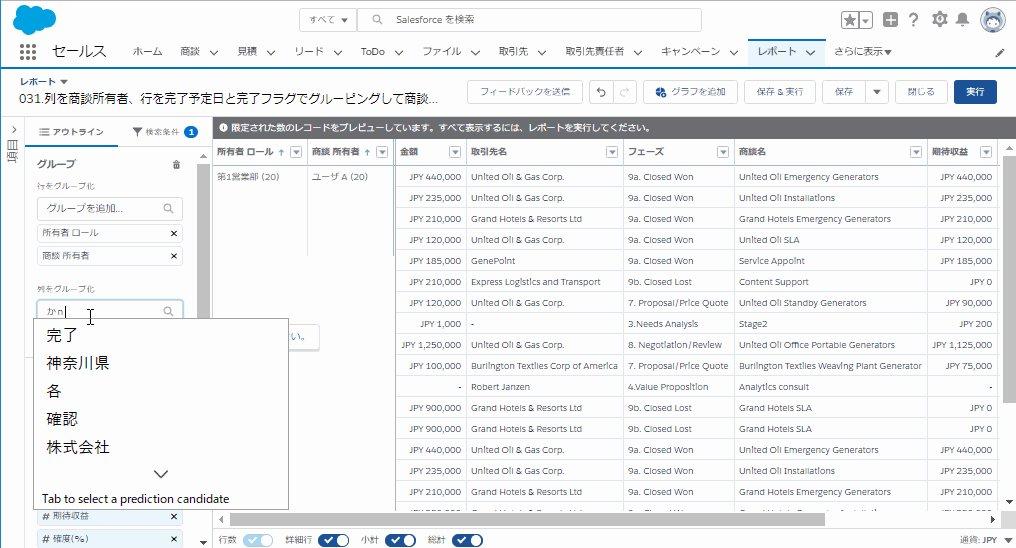Open the App Launcher grid icon
The width and height of the screenshot is (1016, 548).
click(27, 52)
